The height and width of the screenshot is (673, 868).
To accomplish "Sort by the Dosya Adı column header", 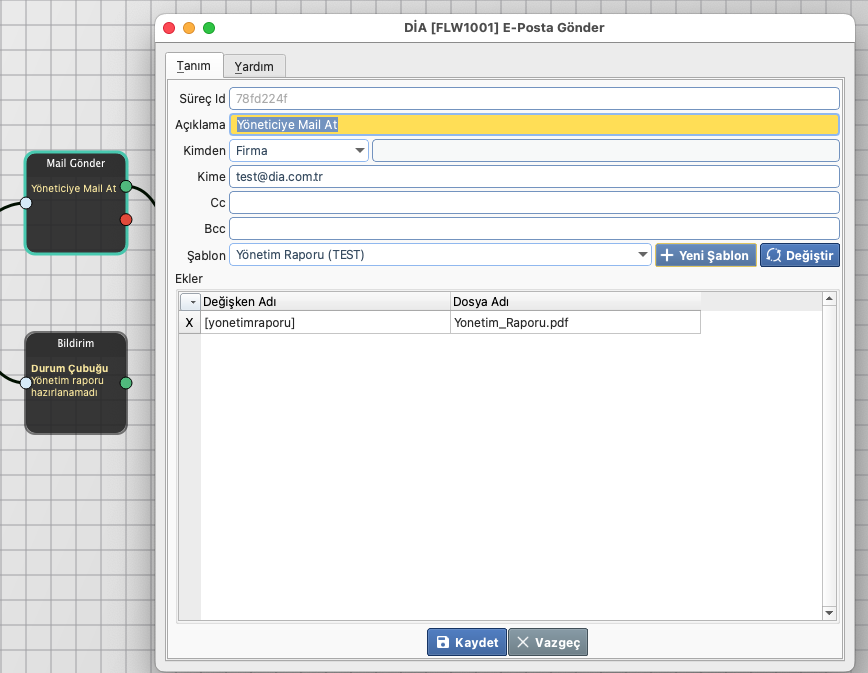I will pos(575,301).
